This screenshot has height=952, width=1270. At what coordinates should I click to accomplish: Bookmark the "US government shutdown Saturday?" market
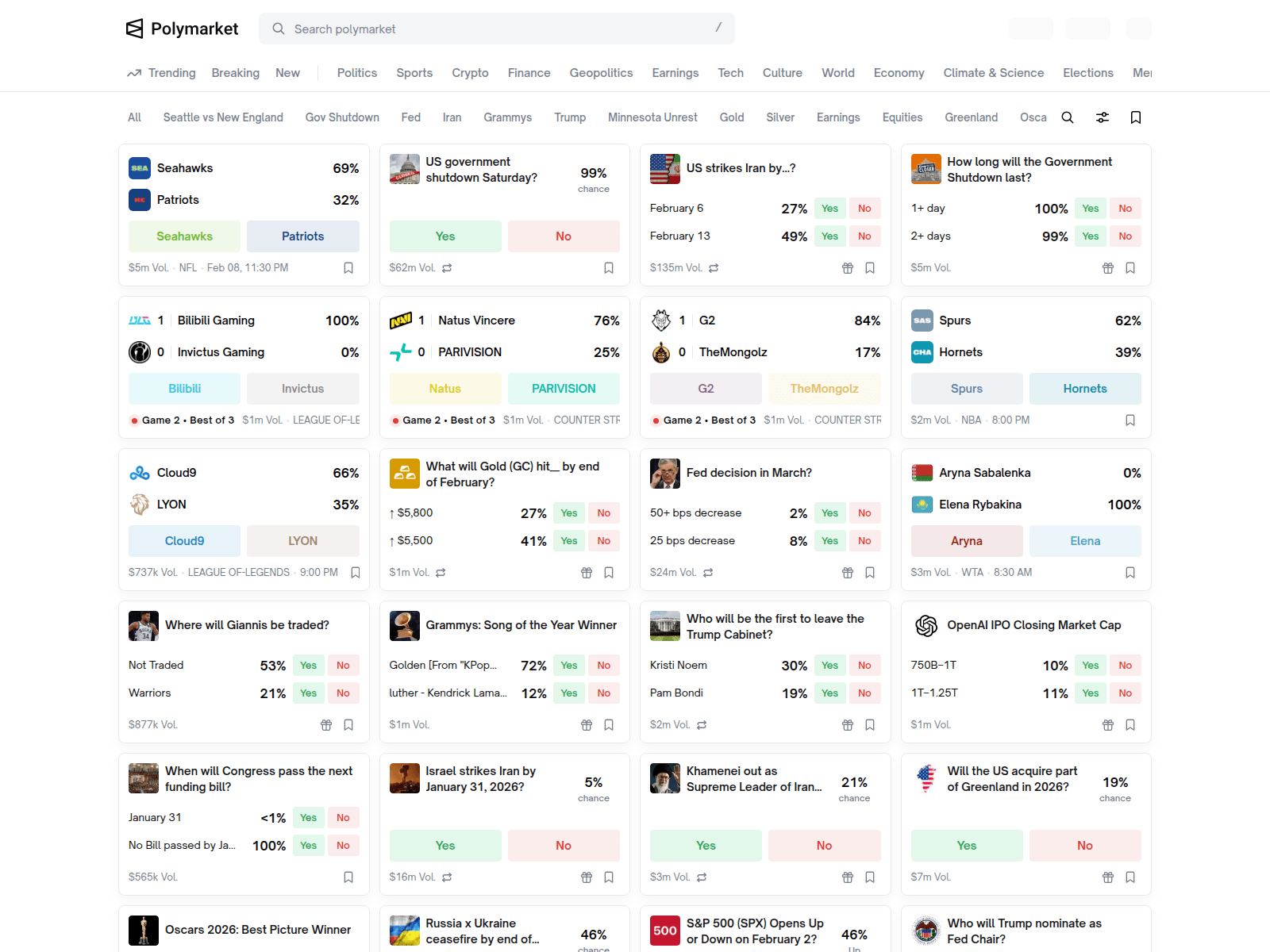point(609,268)
